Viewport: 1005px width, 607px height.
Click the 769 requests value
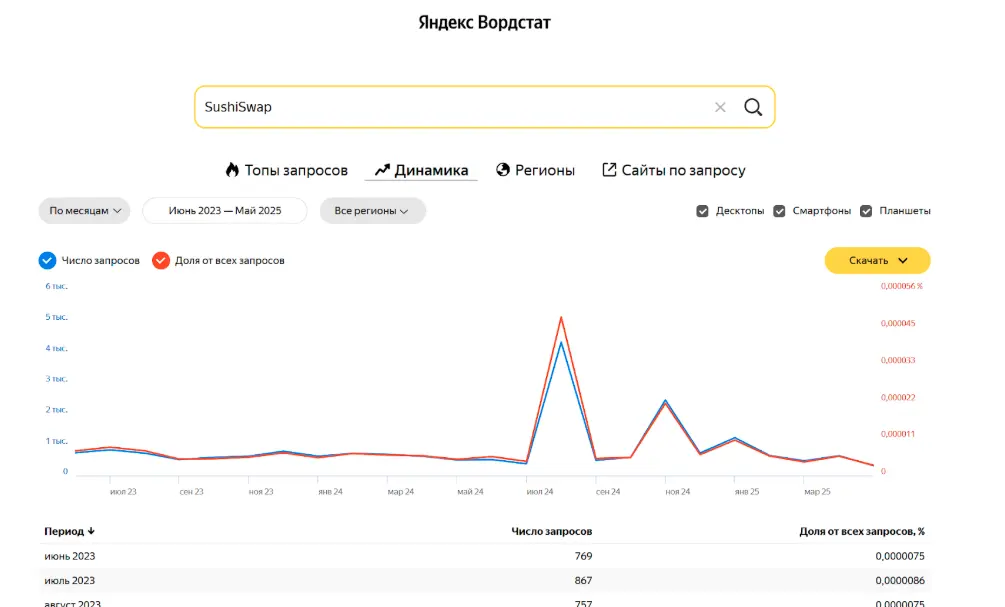pyautogui.click(x=583, y=556)
